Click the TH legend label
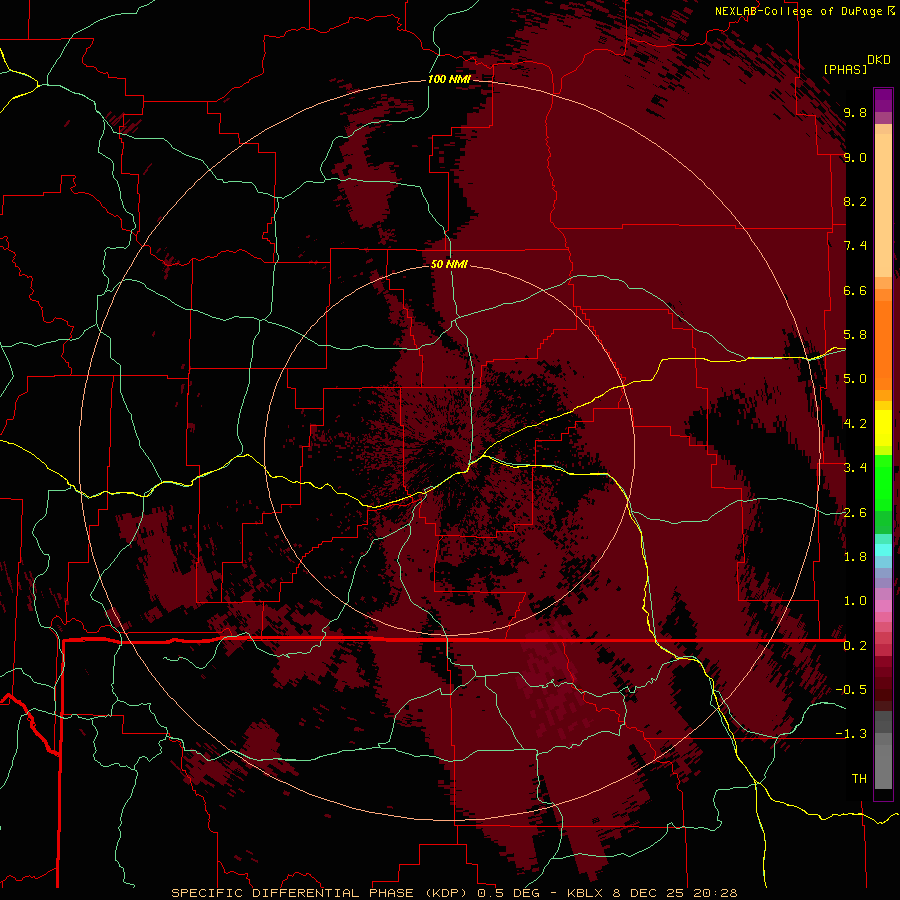 [859, 779]
